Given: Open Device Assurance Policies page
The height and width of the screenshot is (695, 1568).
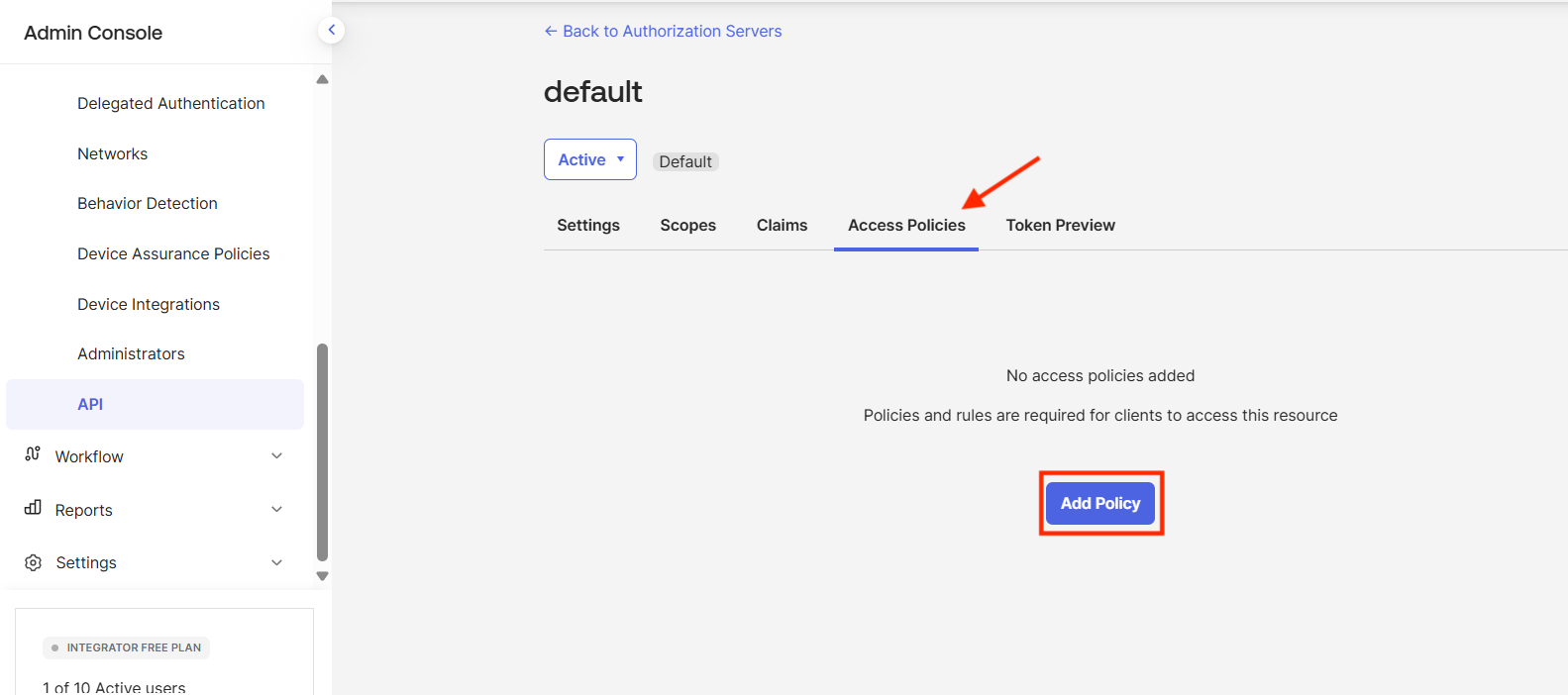Looking at the screenshot, I should (x=173, y=253).
